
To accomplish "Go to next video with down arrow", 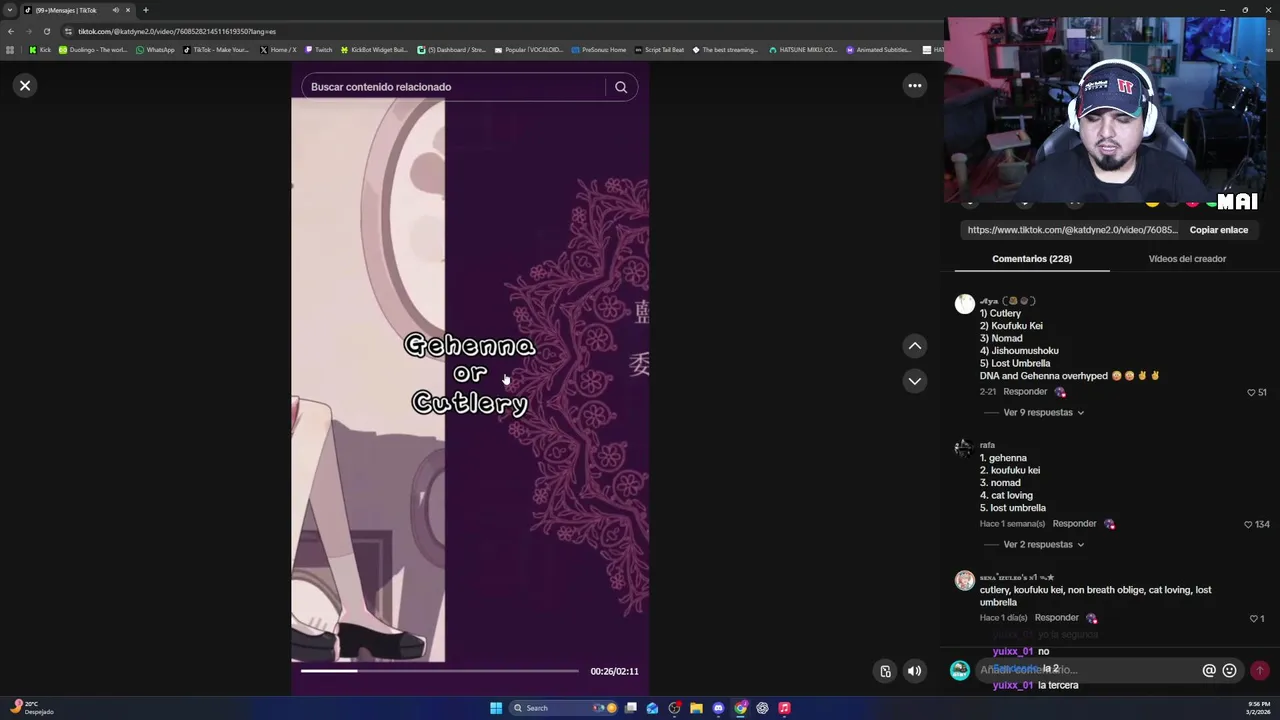I will click(914, 381).
